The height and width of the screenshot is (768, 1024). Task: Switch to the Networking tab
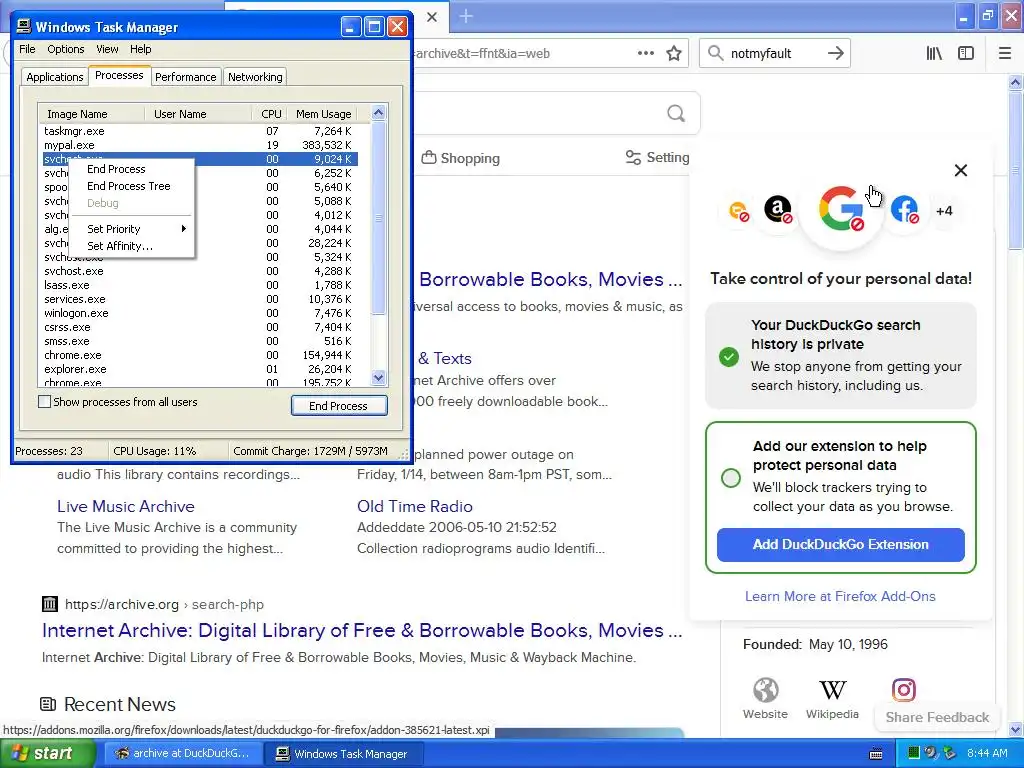click(255, 77)
